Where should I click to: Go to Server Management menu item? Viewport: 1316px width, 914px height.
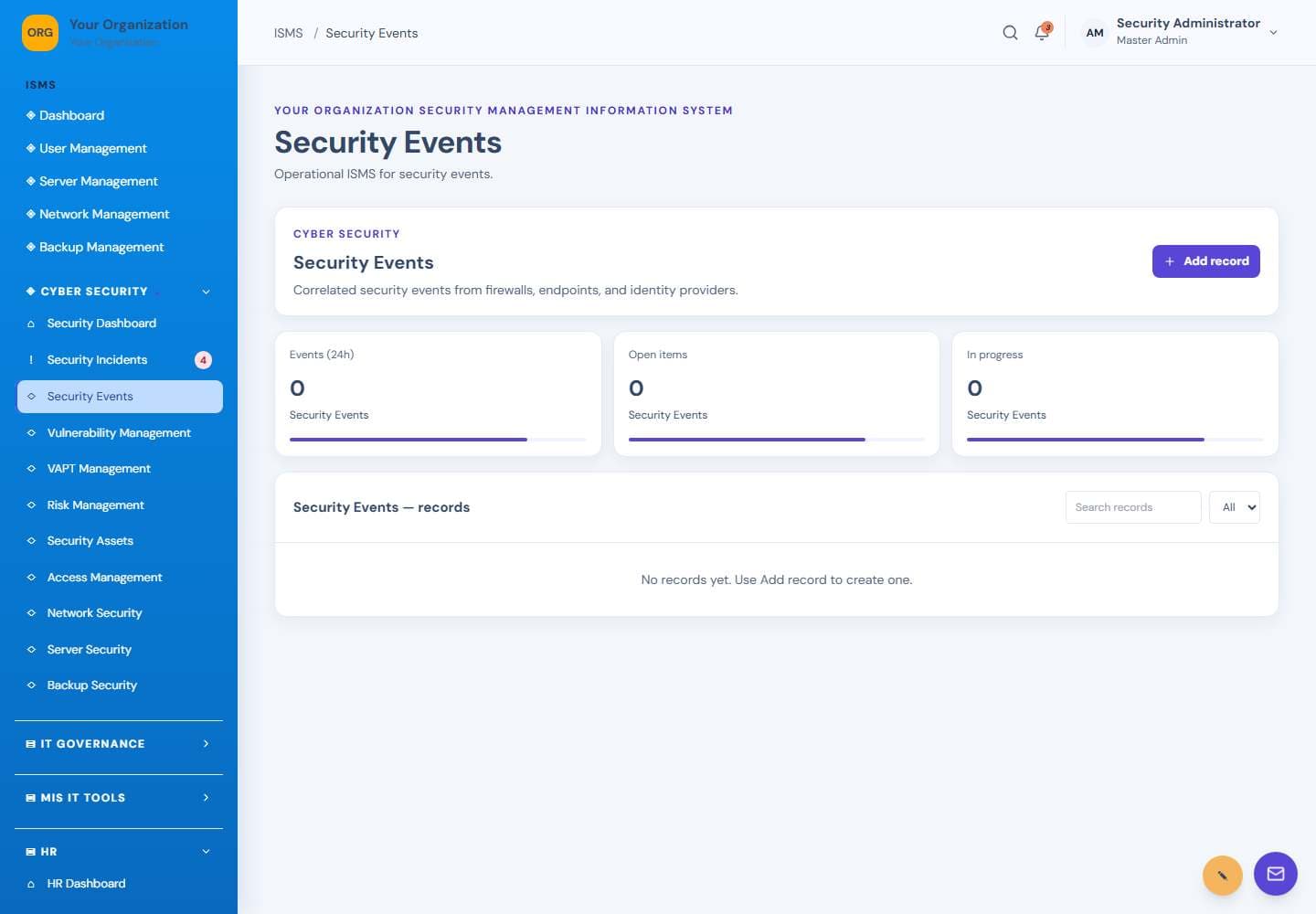point(99,181)
